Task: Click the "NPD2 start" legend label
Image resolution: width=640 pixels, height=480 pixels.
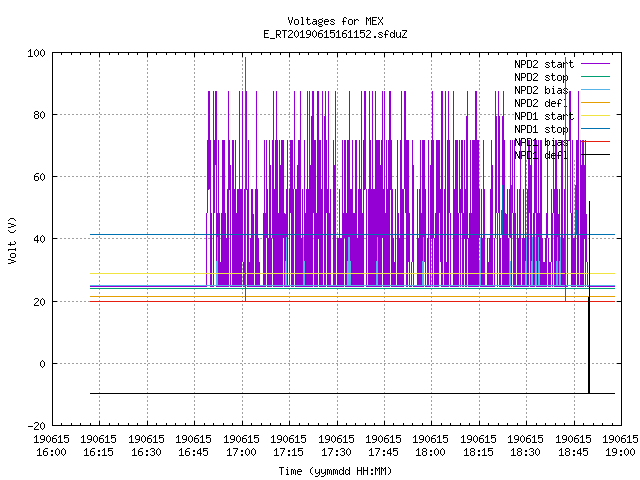Action: (x=544, y=64)
